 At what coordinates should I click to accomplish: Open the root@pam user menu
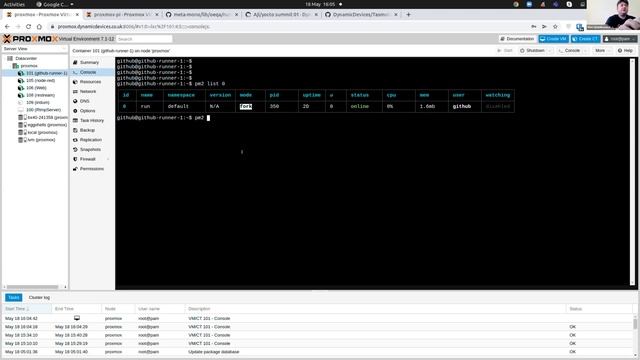[x=620, y=39]
